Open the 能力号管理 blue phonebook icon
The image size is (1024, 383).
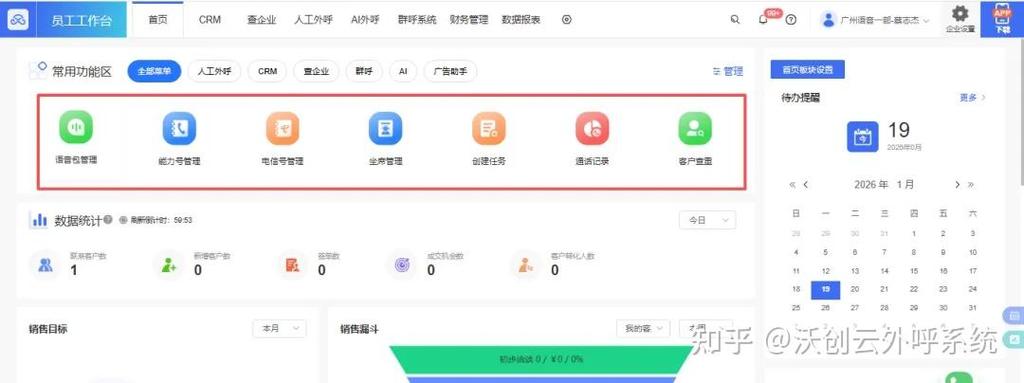(x=179, y=128)
